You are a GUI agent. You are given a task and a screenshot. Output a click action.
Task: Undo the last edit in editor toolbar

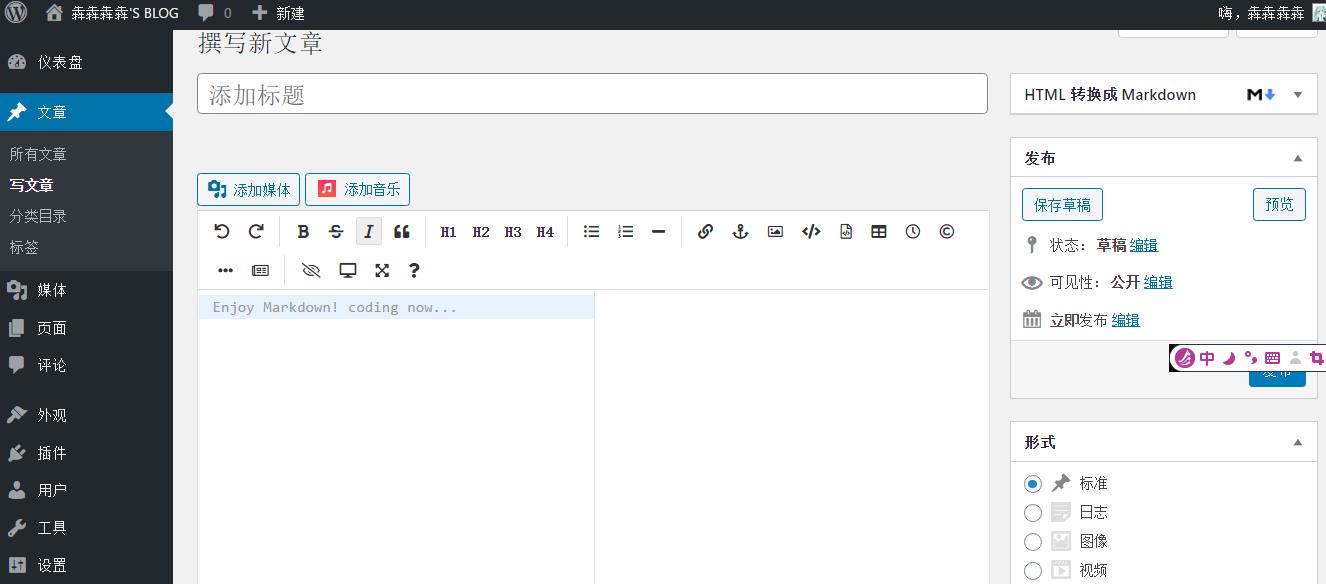tap(222, 231)
